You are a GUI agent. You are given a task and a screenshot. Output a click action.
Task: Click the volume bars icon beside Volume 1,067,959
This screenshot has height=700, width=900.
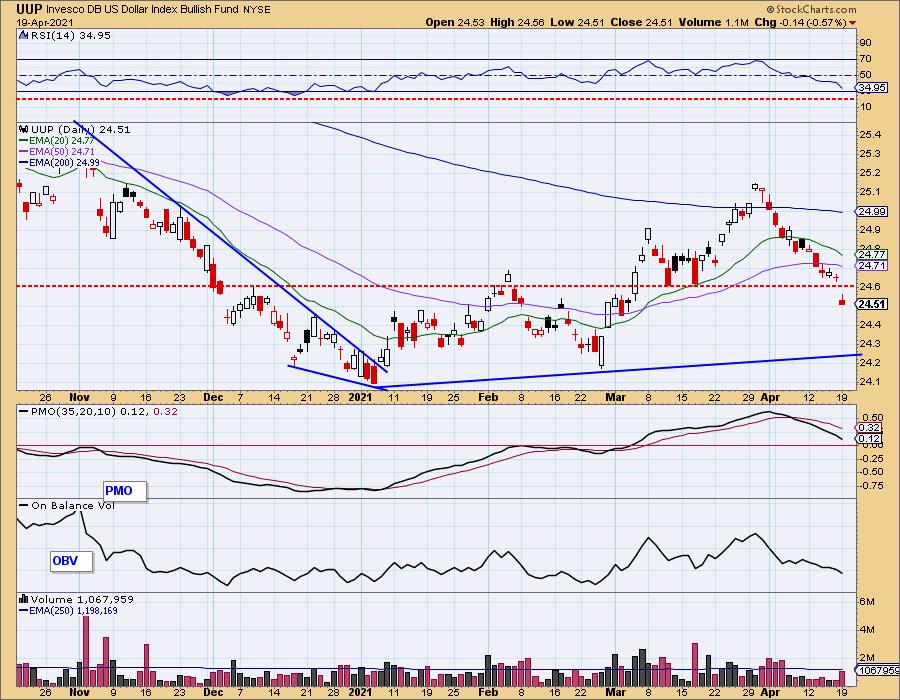[x=24, y=599]
